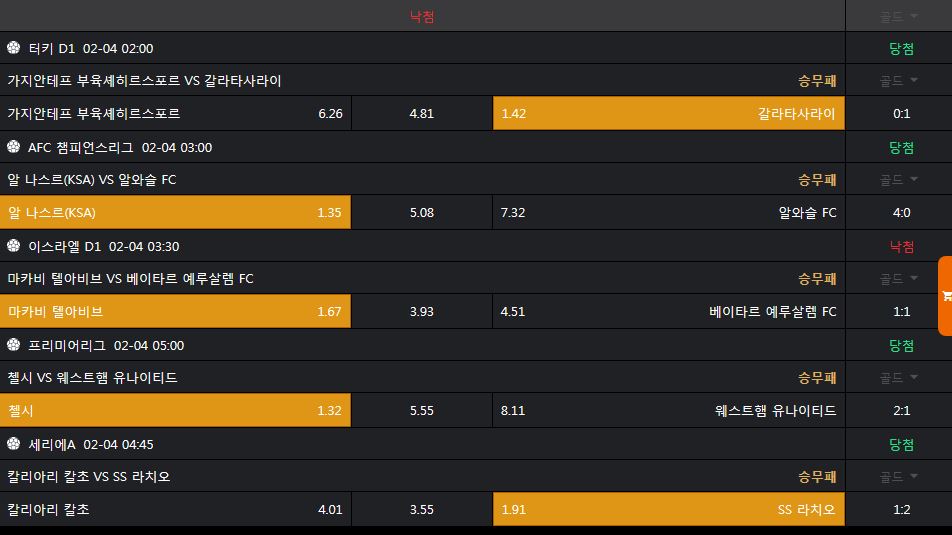952x535 pixels.
Task: Open the orange cart side tab
Action: coord(945,296)
